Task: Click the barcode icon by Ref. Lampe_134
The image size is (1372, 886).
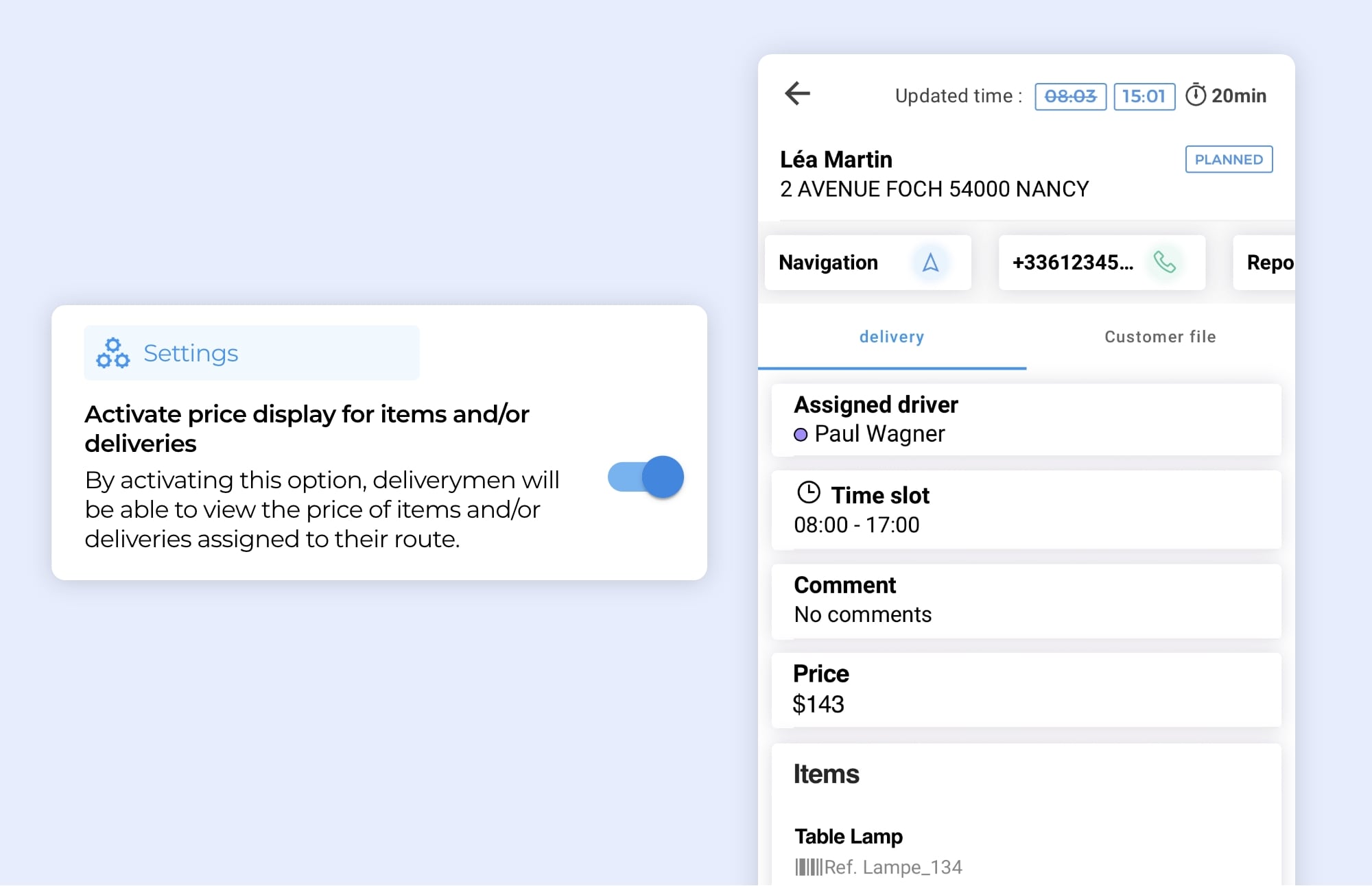Action: pyautogui.click(x=808, y=867)
